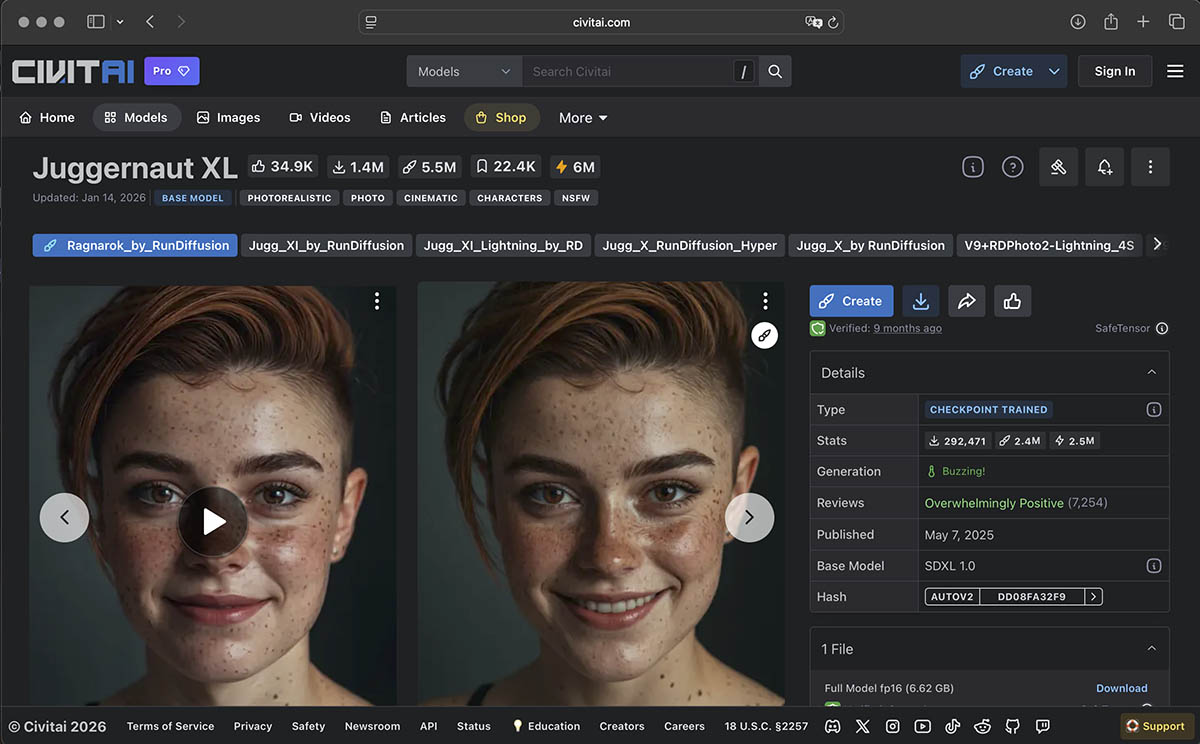Screen dimensions: 1200x744
Task: Click the Sign In button
Action: 1114,71
